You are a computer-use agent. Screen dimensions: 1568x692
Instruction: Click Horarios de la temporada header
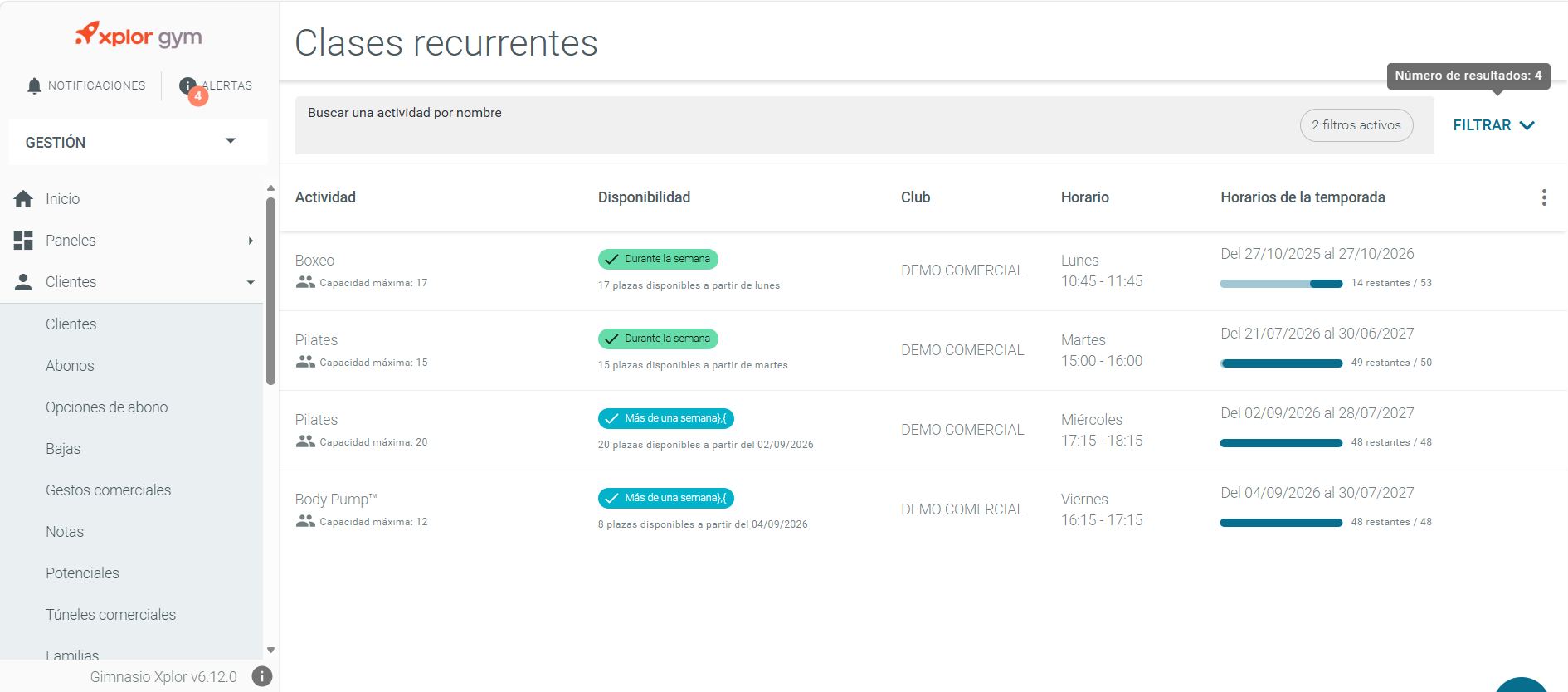pyautogui.click(x=1303, y=197)
